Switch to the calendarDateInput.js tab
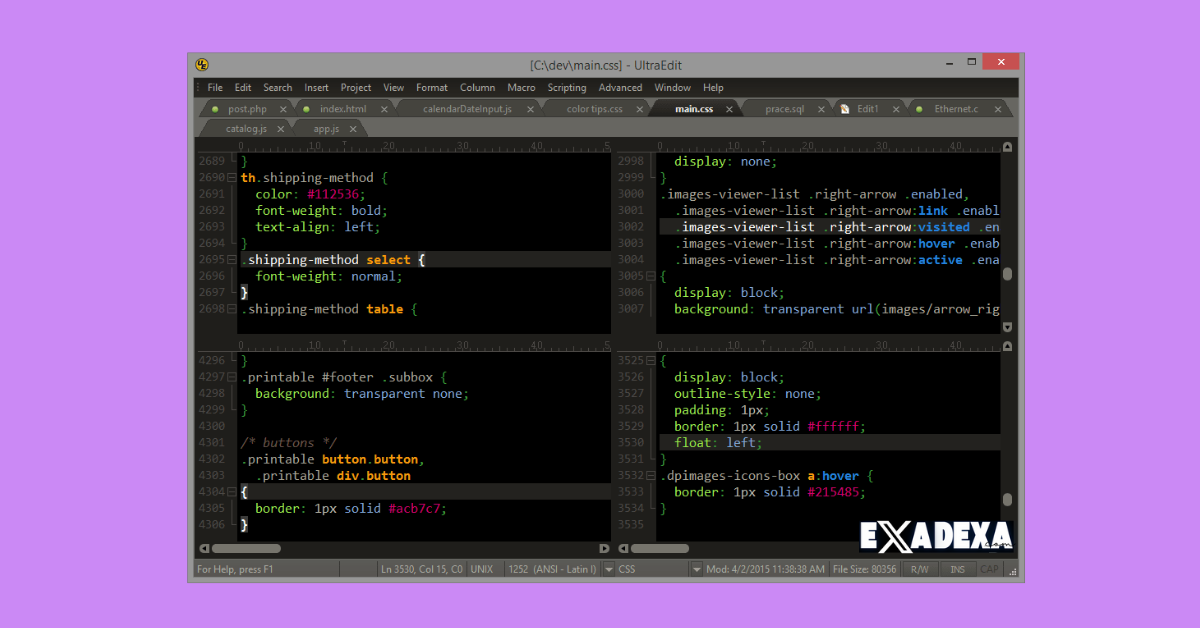 467,109
